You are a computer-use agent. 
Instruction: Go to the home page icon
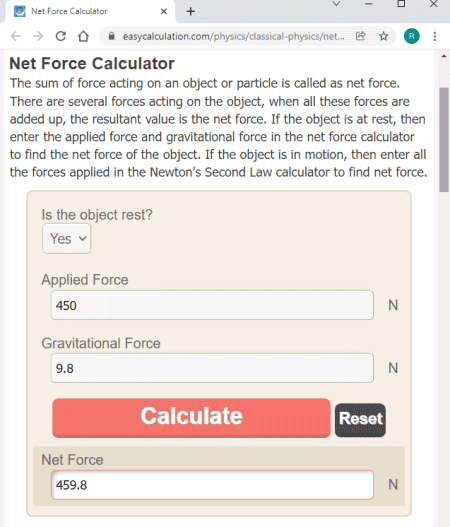[x=83, y=36]
